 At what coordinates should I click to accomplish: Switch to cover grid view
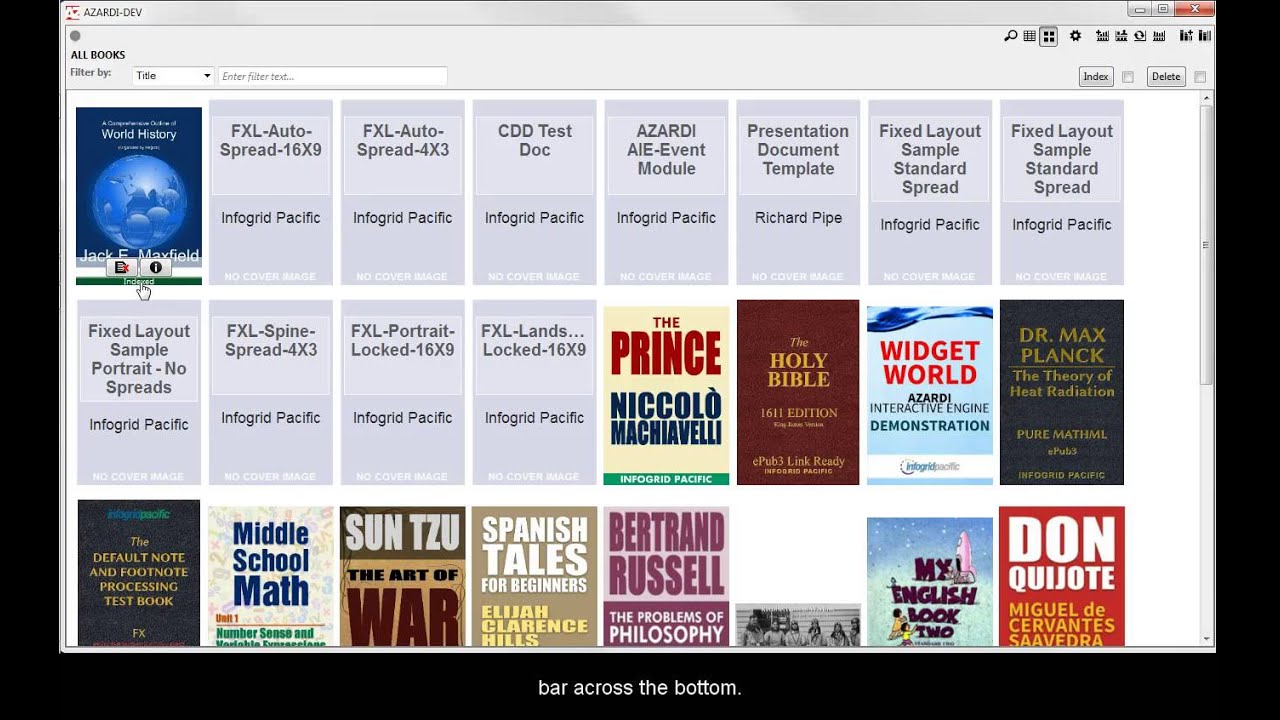(1048, 36)
